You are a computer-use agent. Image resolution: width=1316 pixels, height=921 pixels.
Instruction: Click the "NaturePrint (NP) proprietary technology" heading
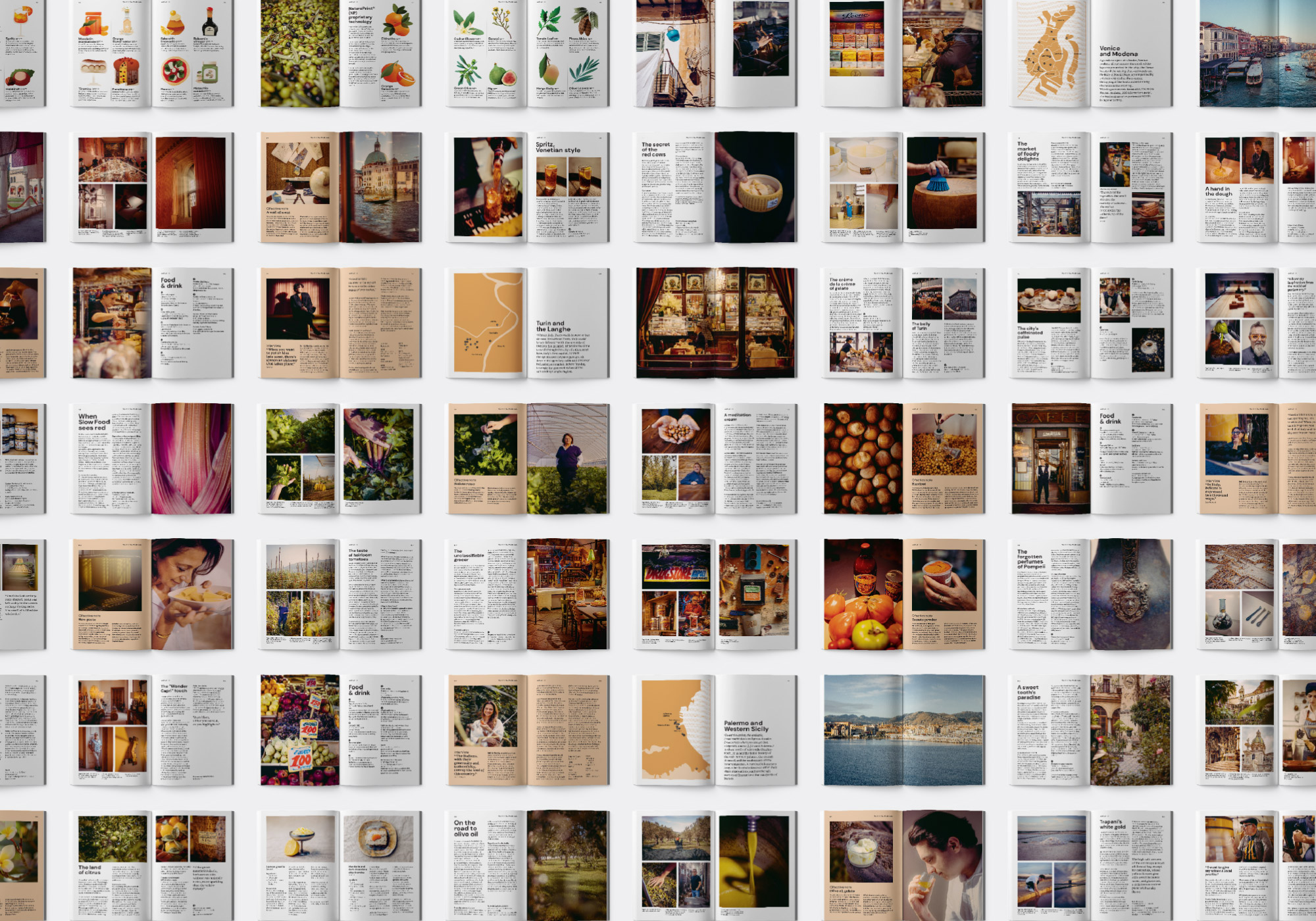point(361,15)
